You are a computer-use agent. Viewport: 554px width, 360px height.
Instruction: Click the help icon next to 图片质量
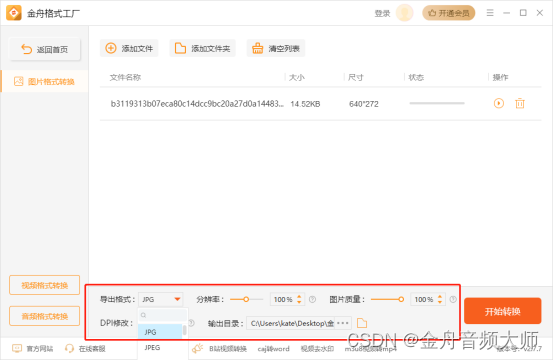(x=453, y=299)
